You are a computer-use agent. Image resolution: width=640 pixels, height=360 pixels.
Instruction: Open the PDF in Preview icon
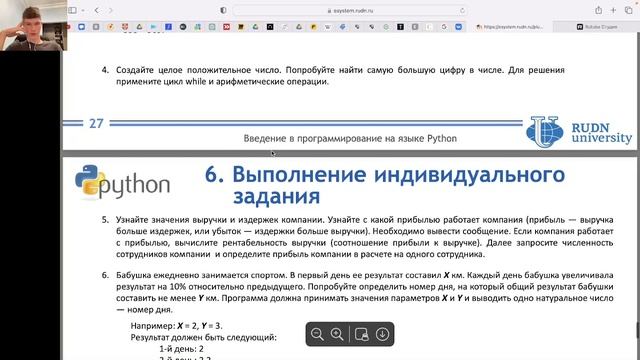[x=362, y=334]
